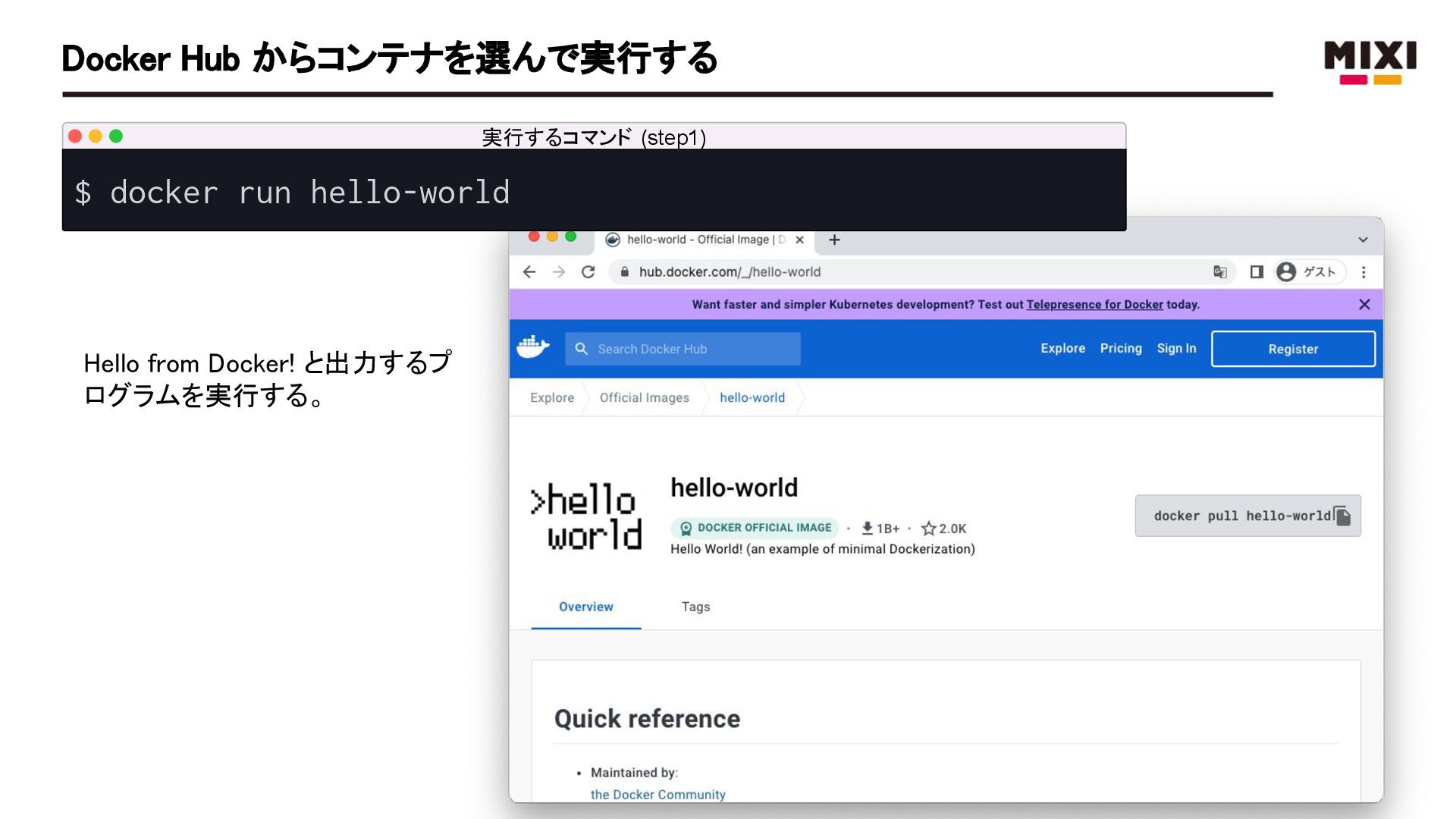Open the Explore navigation link
The image size is (1456, 819).
coord(1062,348)
